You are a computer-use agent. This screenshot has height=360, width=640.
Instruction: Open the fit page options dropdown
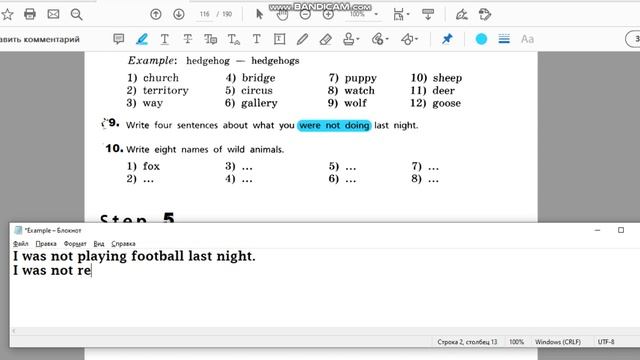[401, 15]
